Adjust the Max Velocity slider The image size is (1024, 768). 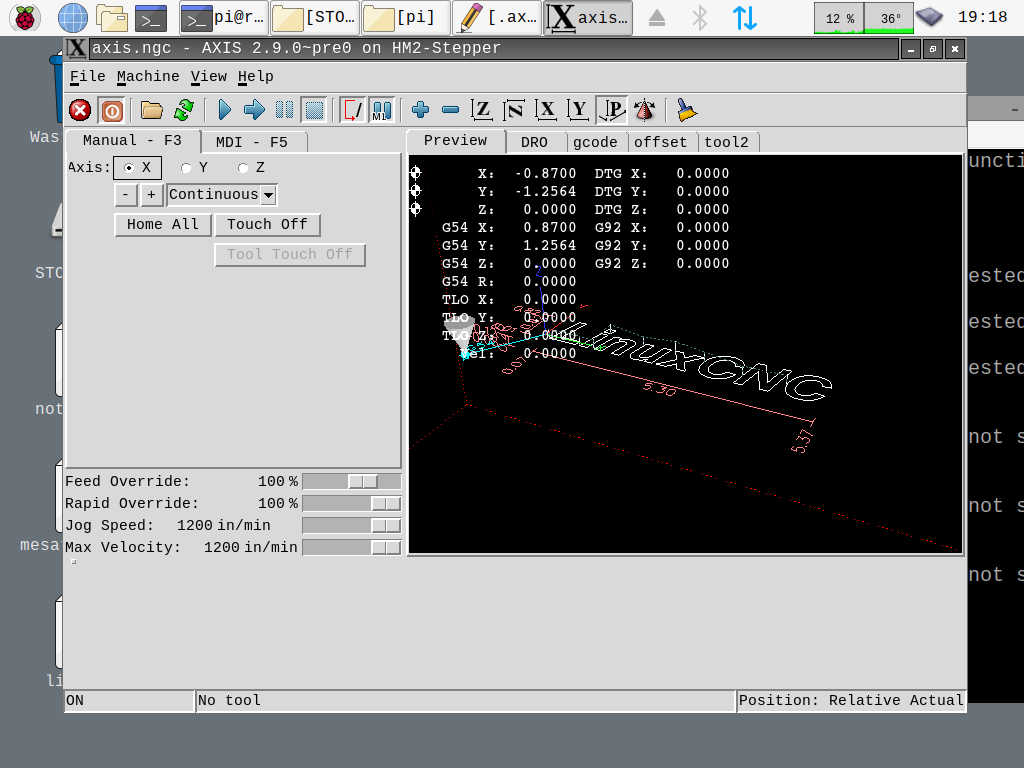(351, 547)
